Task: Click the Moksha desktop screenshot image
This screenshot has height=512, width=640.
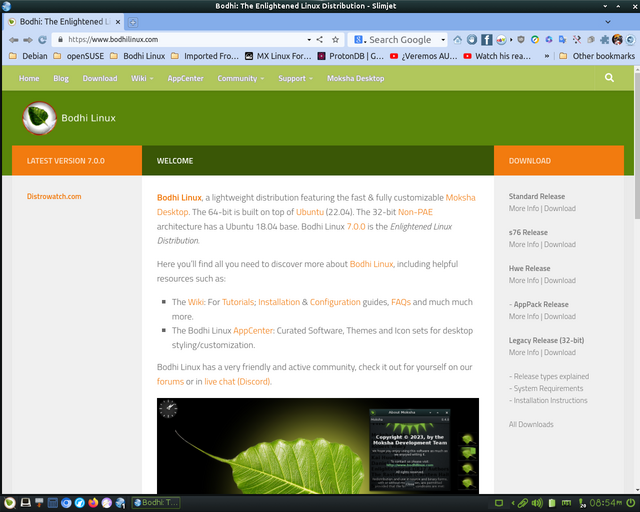Action: 318,446
